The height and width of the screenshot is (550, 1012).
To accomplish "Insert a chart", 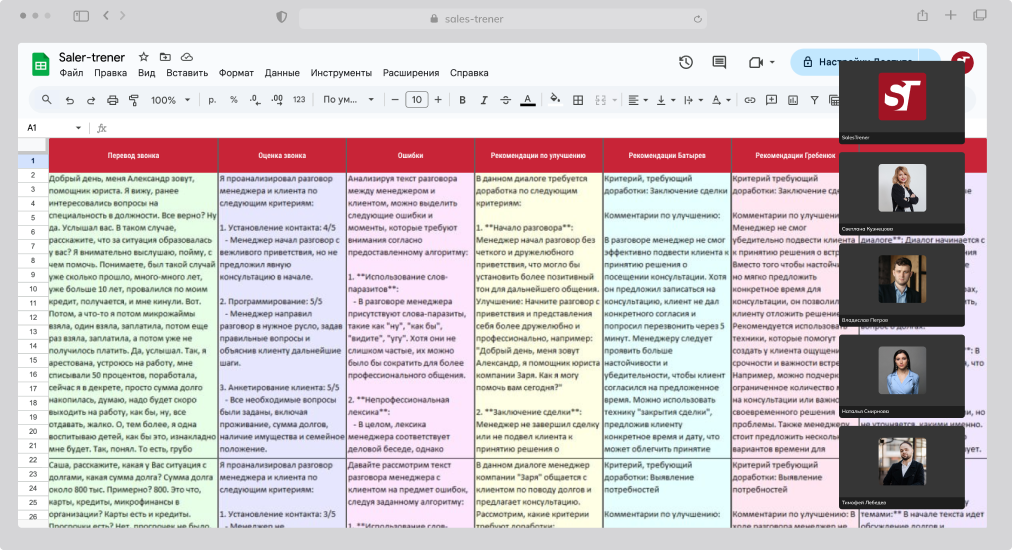I will coord(793,100).
